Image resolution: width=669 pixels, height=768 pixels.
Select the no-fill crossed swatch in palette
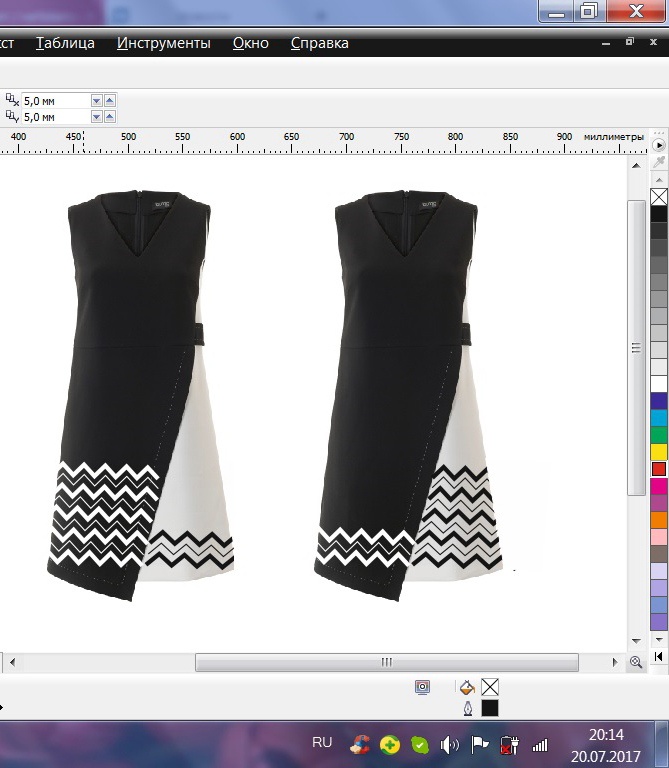point(659,196)
